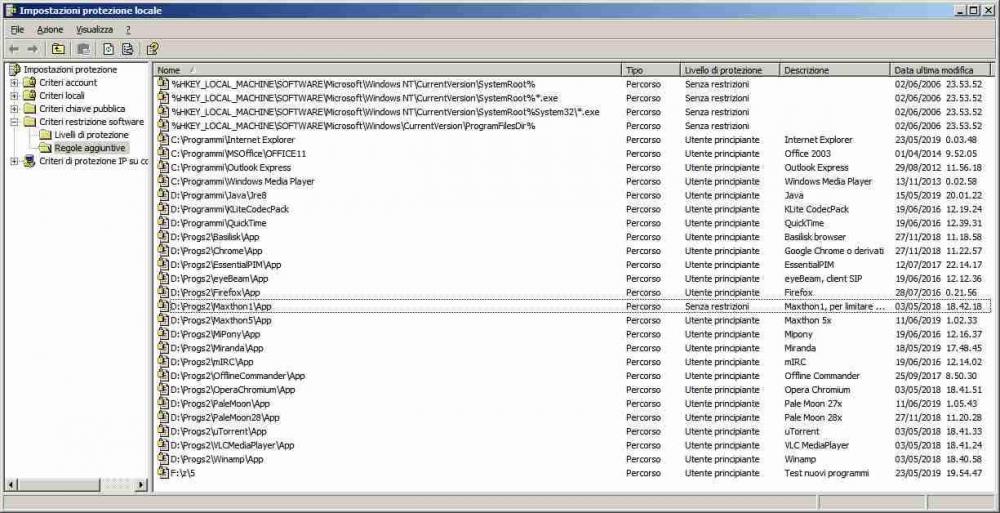This screenshot has width=1000, height=513.
Task: Sort by Data ultima modifica column header
Action: click(941, 70)
